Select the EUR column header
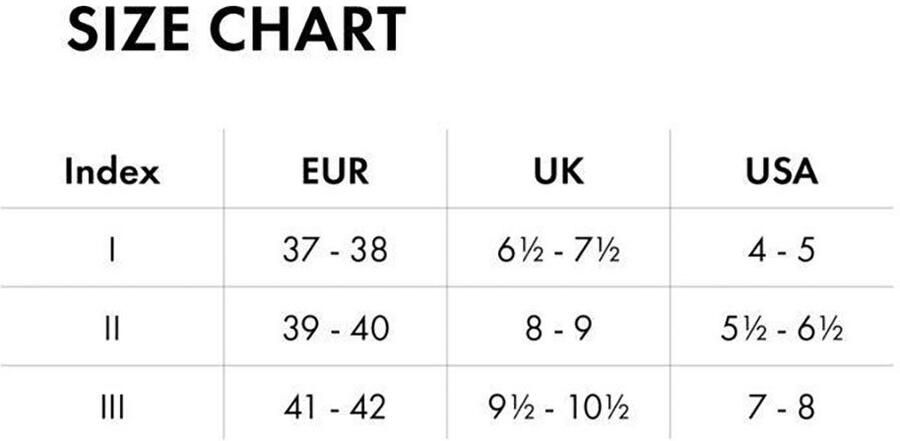 (x=335, y=172)
